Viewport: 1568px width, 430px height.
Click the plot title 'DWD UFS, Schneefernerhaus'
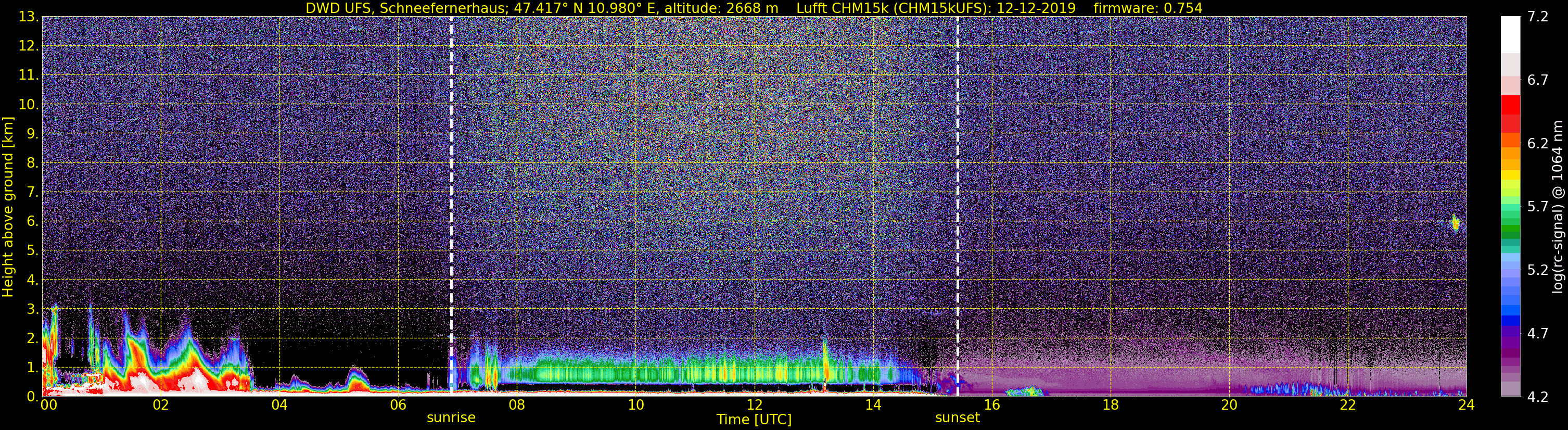tap(405, 8)
